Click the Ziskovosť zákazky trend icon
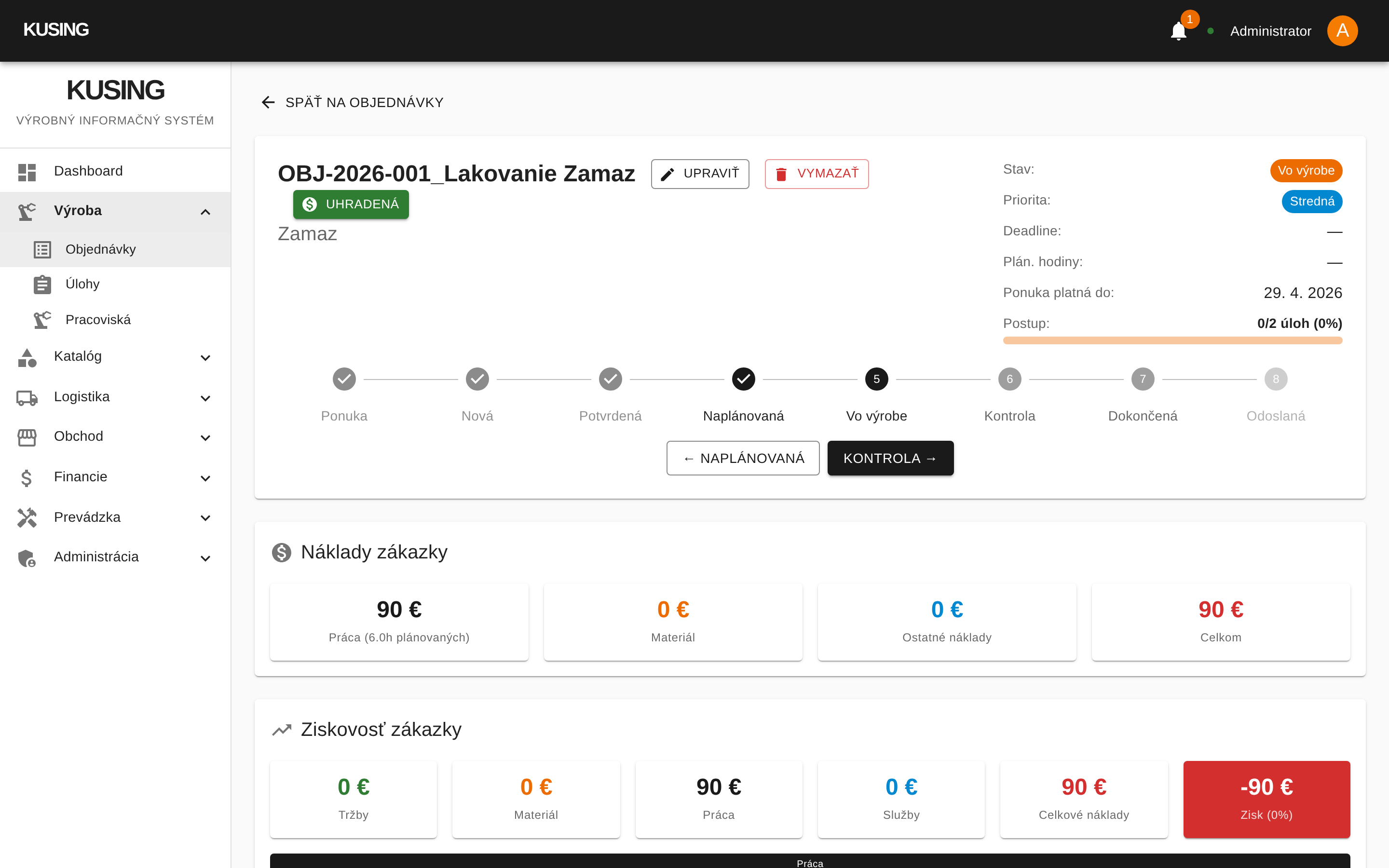The width and height of the screenshot is (1389, 868). [x=281, y=730]
